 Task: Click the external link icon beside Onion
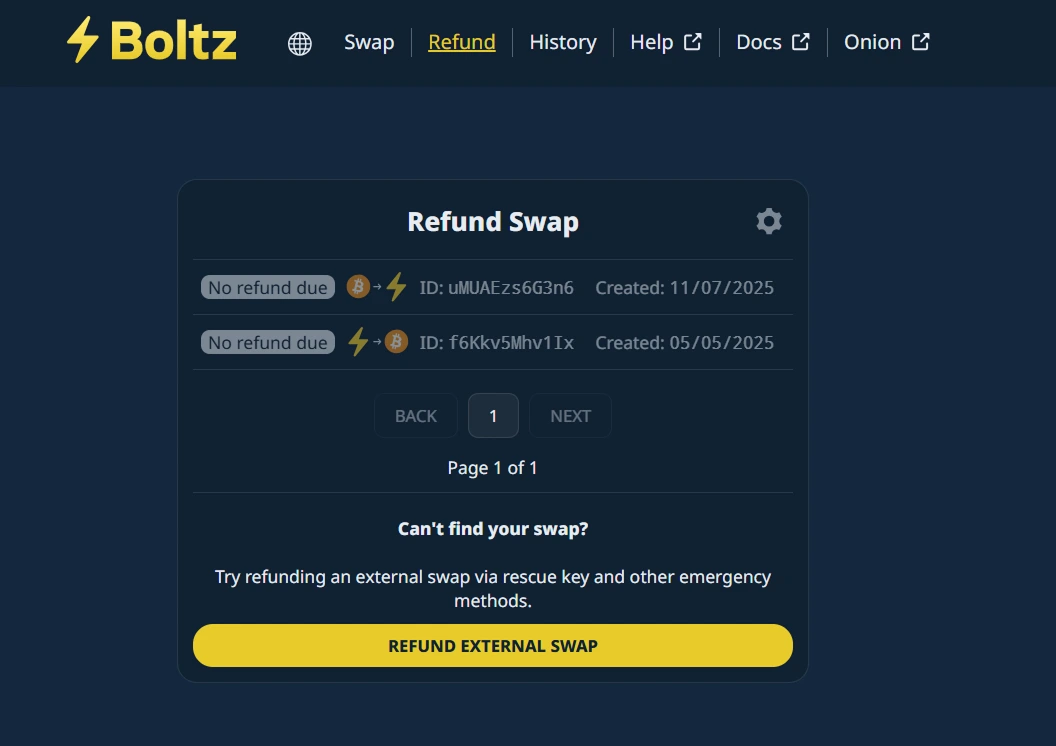click(x=921, y=42)
